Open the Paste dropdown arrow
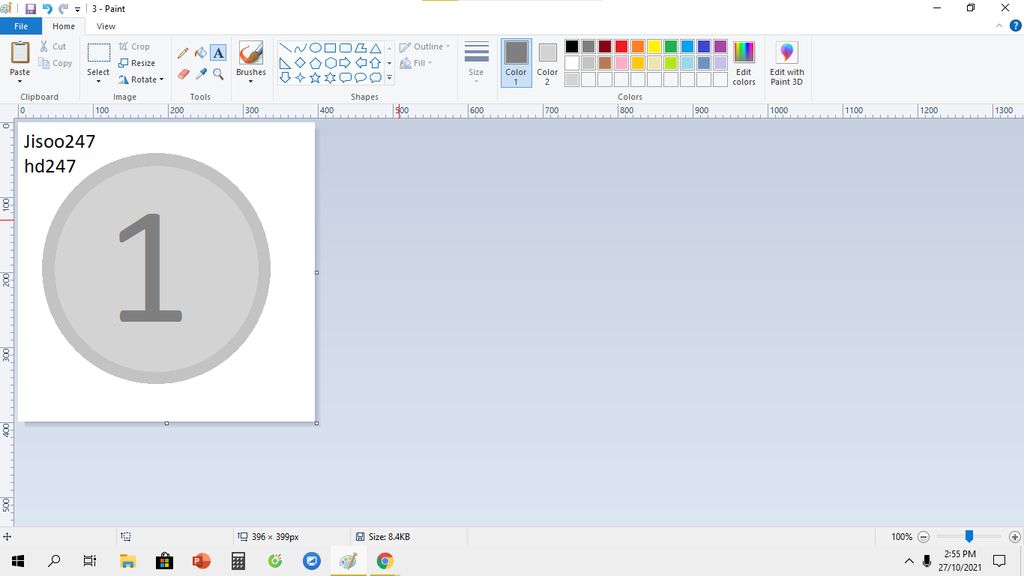Image resolution: width=1024 pixels, height=576 pixels. point(20,82)
